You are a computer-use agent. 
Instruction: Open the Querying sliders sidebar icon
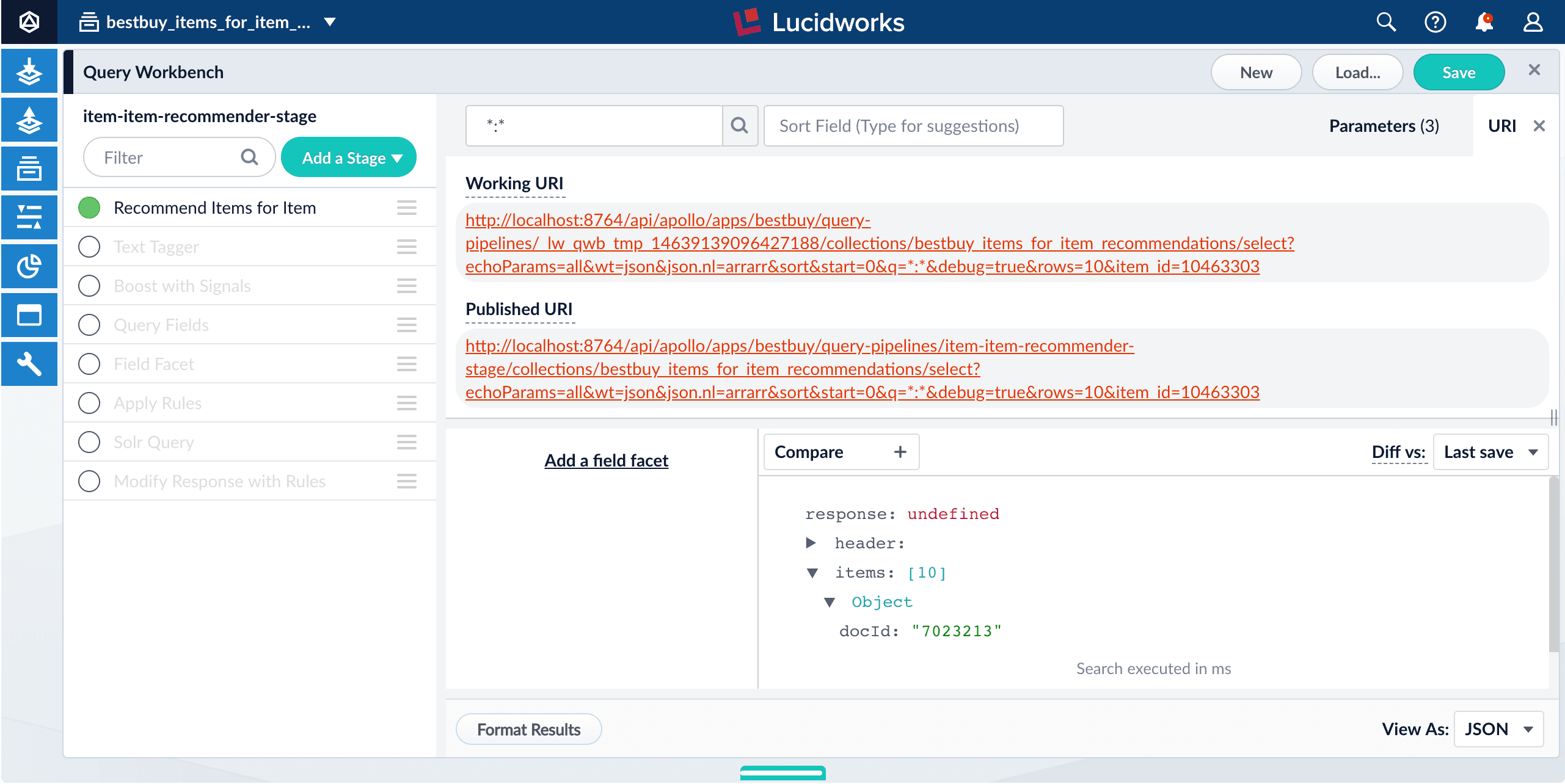coord(29,217)
